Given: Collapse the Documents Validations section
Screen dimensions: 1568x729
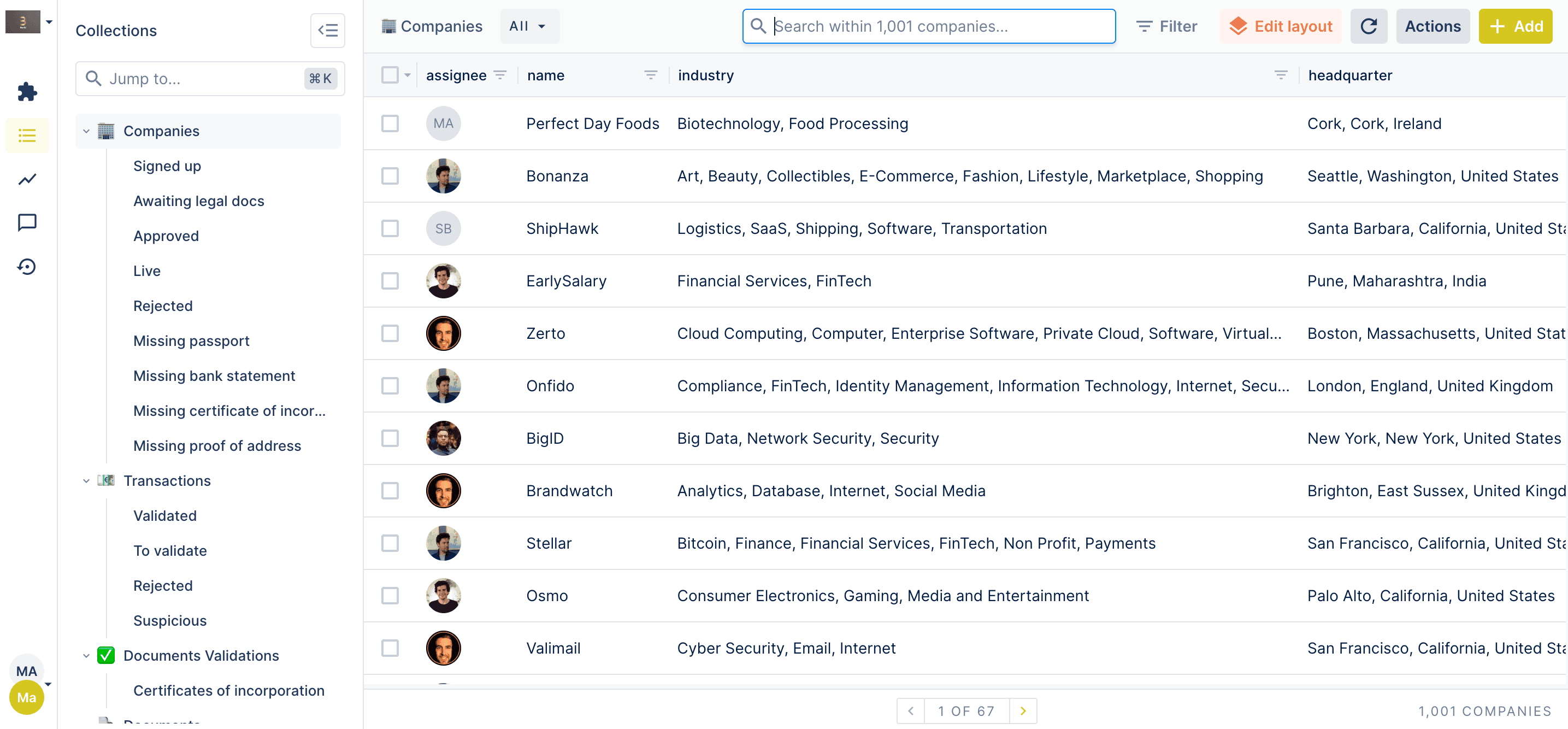Looking at the screenshot, I should click(x=86, y=656).
